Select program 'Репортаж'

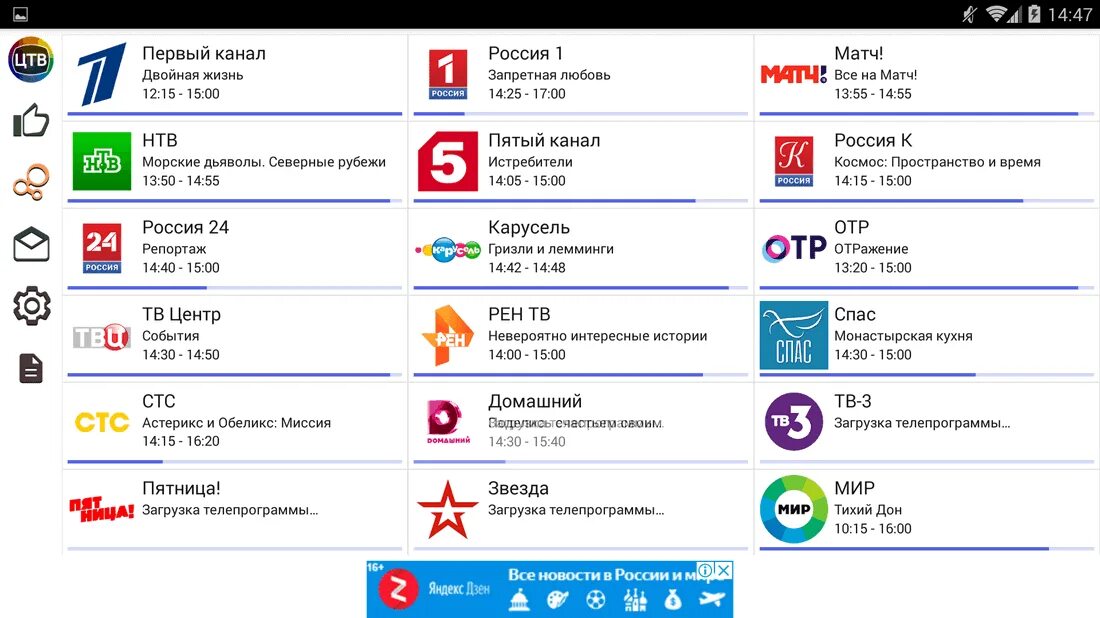174,249
